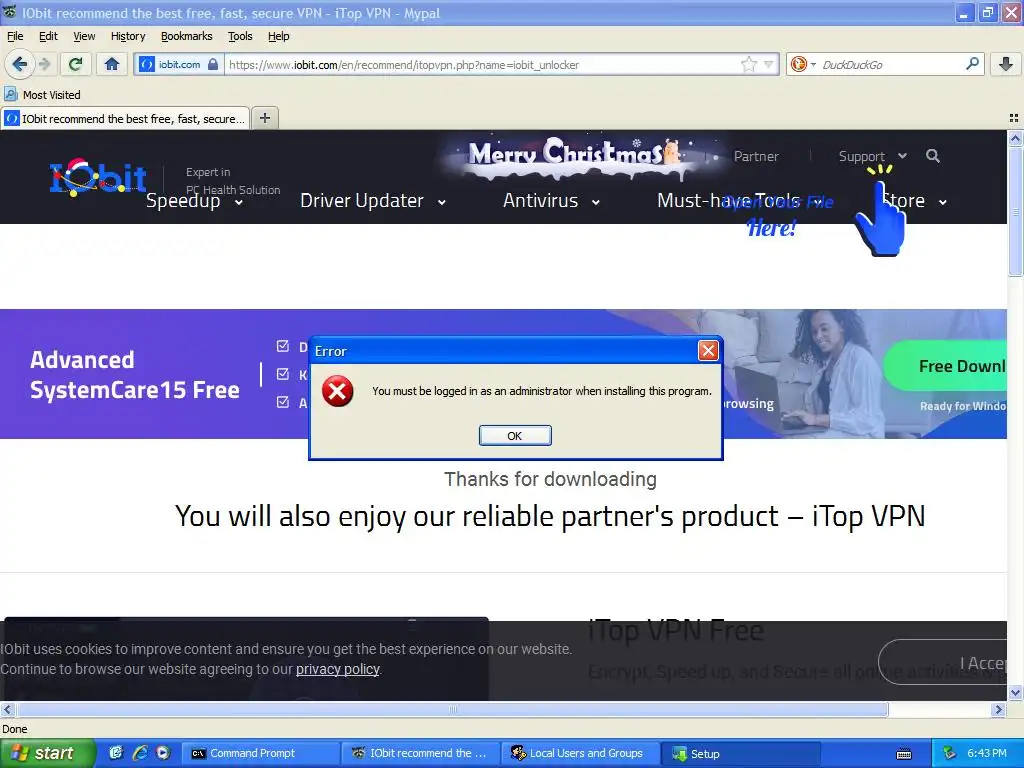Click the forward navigation arrow

[44, 64]
